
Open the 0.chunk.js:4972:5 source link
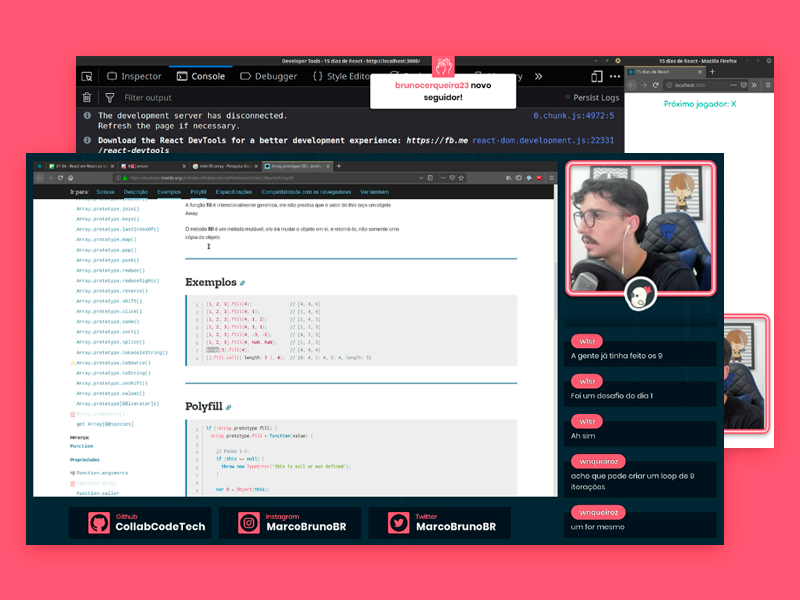pos(573,116)
